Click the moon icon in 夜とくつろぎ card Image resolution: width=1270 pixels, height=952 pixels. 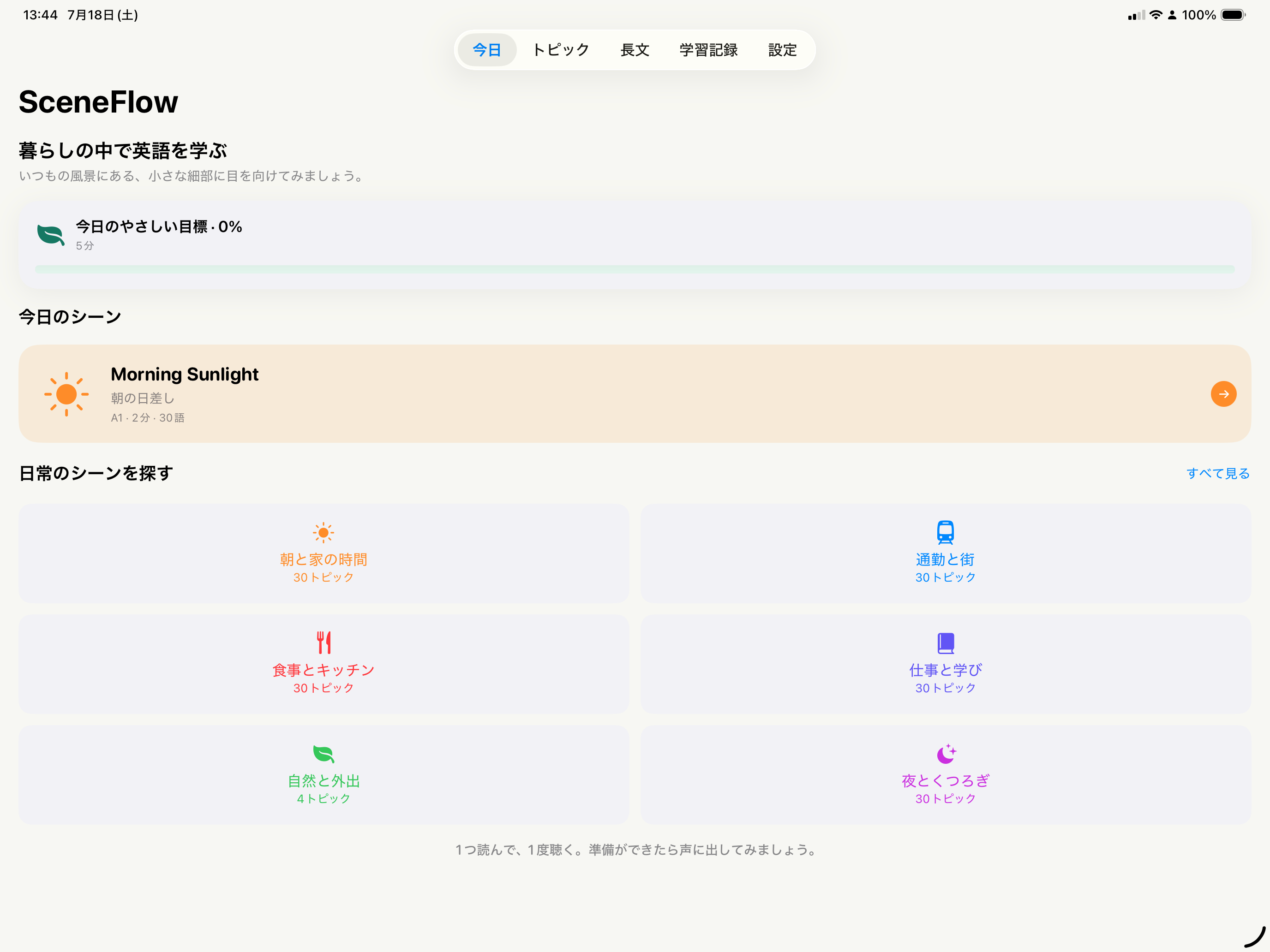(946, 754)
